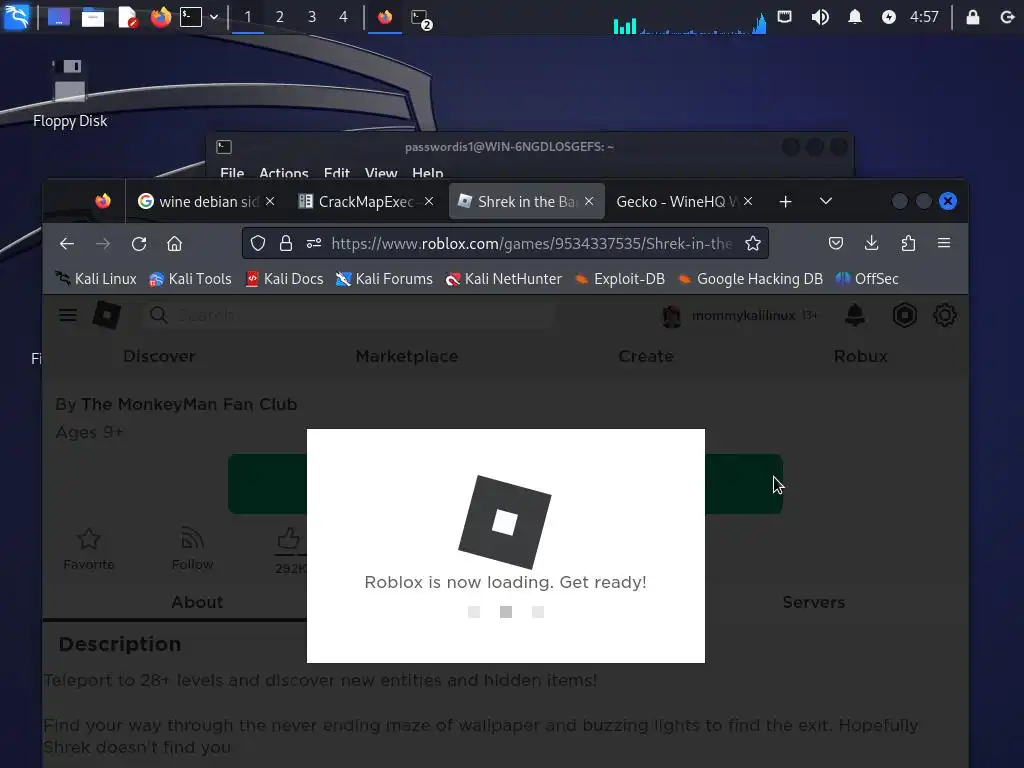The width and height of the screenshot is (1024, 768).
Task: Click the lock screen icon
Action: tap(972, 17)
